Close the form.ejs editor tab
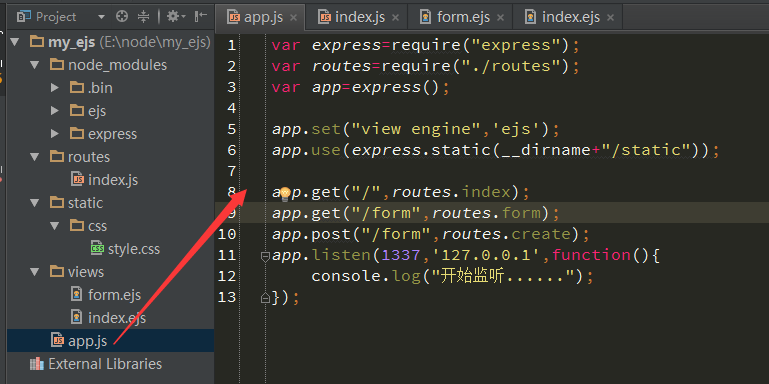Screen dimensions: 769x384 click(x=500, y=18)
